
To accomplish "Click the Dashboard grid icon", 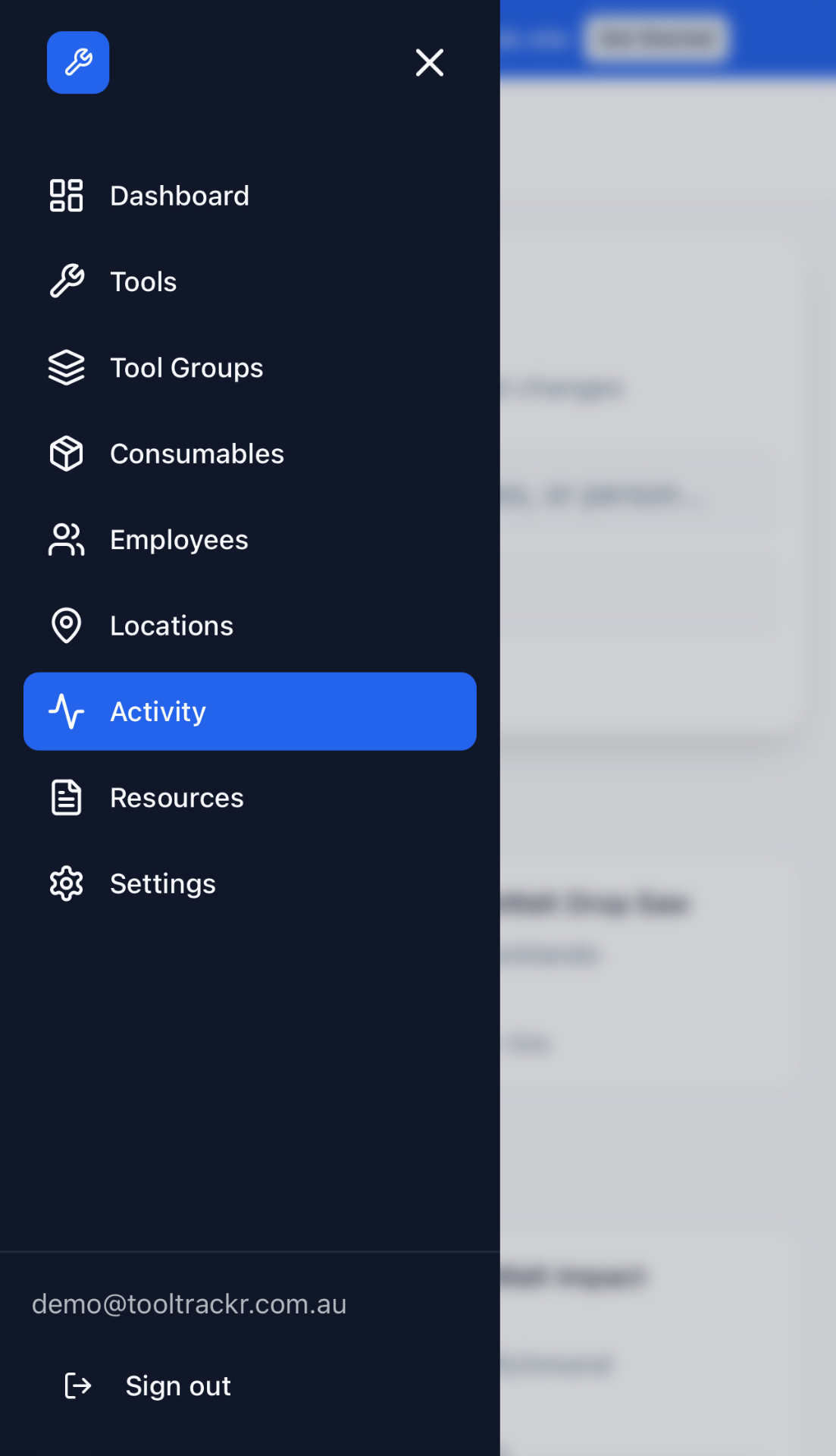I will pyautogui.click(x=67, y=196).
